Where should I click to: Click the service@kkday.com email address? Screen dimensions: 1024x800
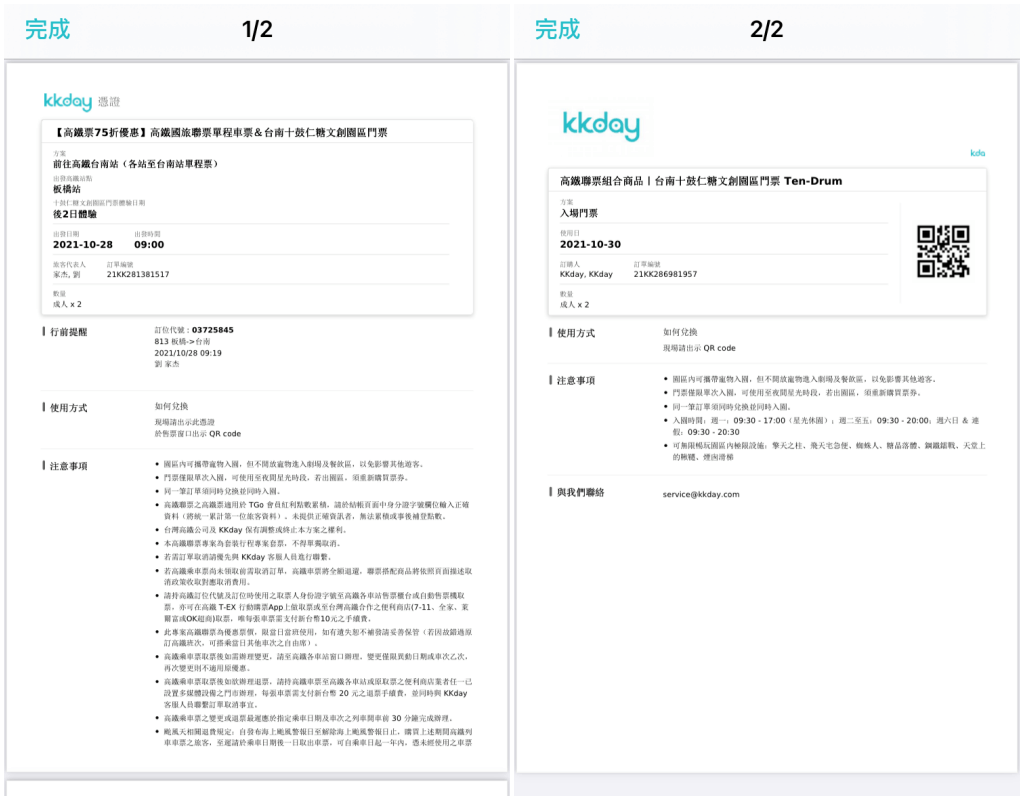point(701,494)
